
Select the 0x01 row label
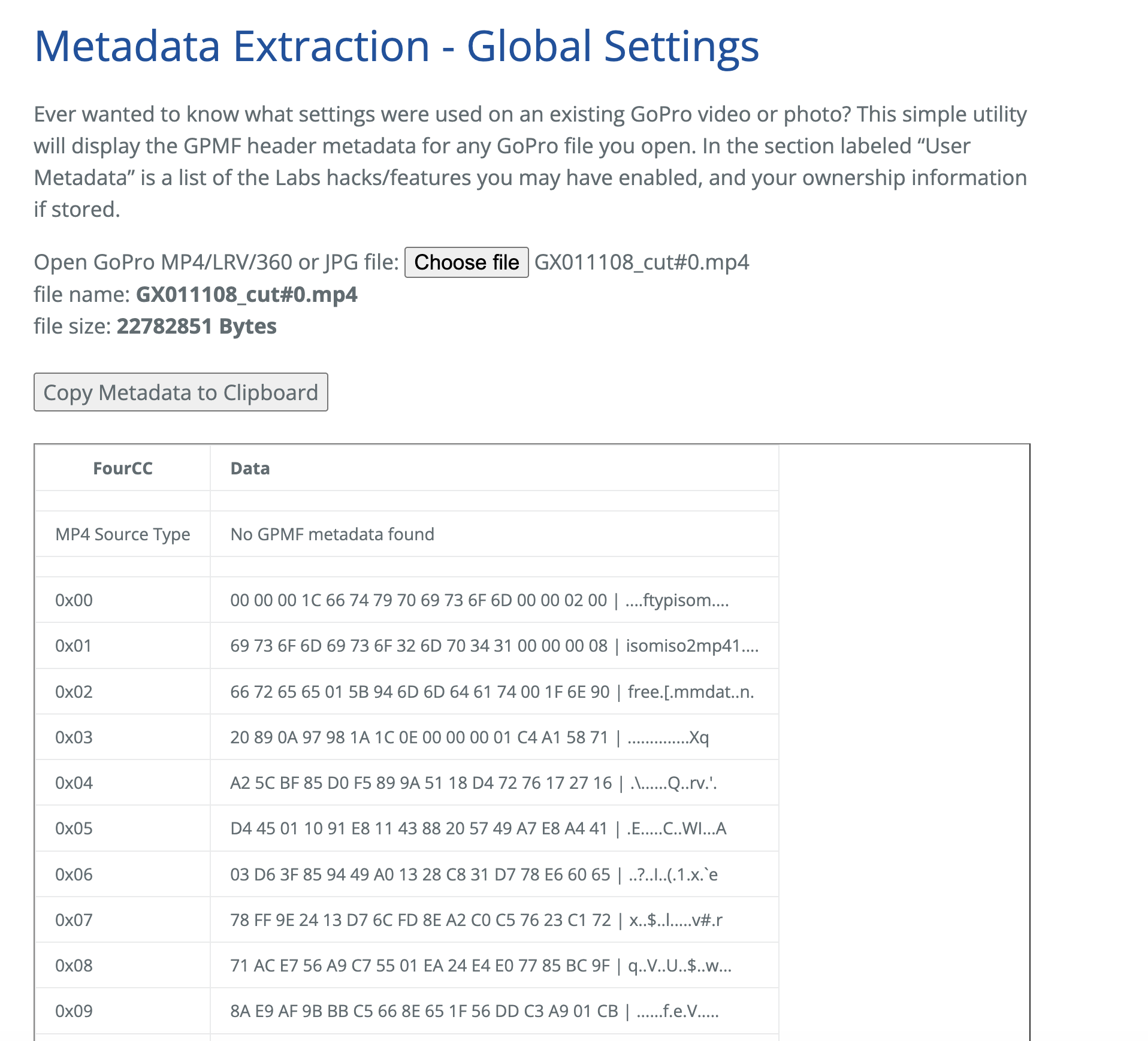click(74, 646)
